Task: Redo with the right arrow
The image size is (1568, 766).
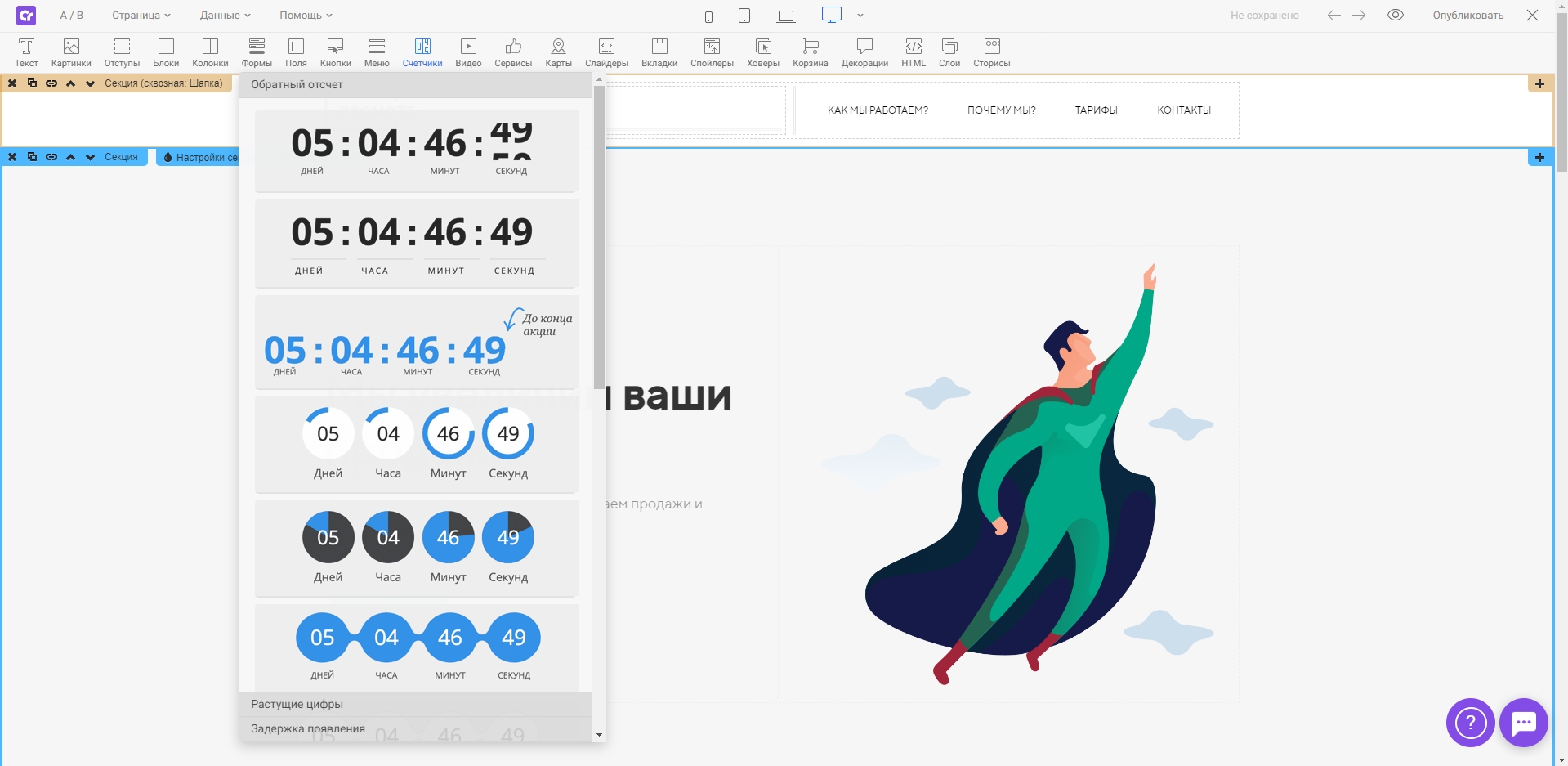Action: (x=1359, y=16)
